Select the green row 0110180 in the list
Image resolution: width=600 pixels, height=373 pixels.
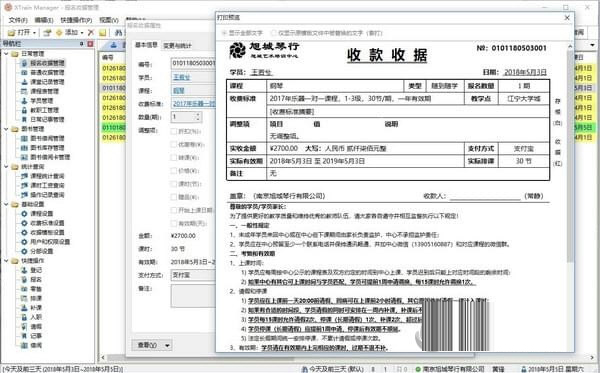[113, 127]
